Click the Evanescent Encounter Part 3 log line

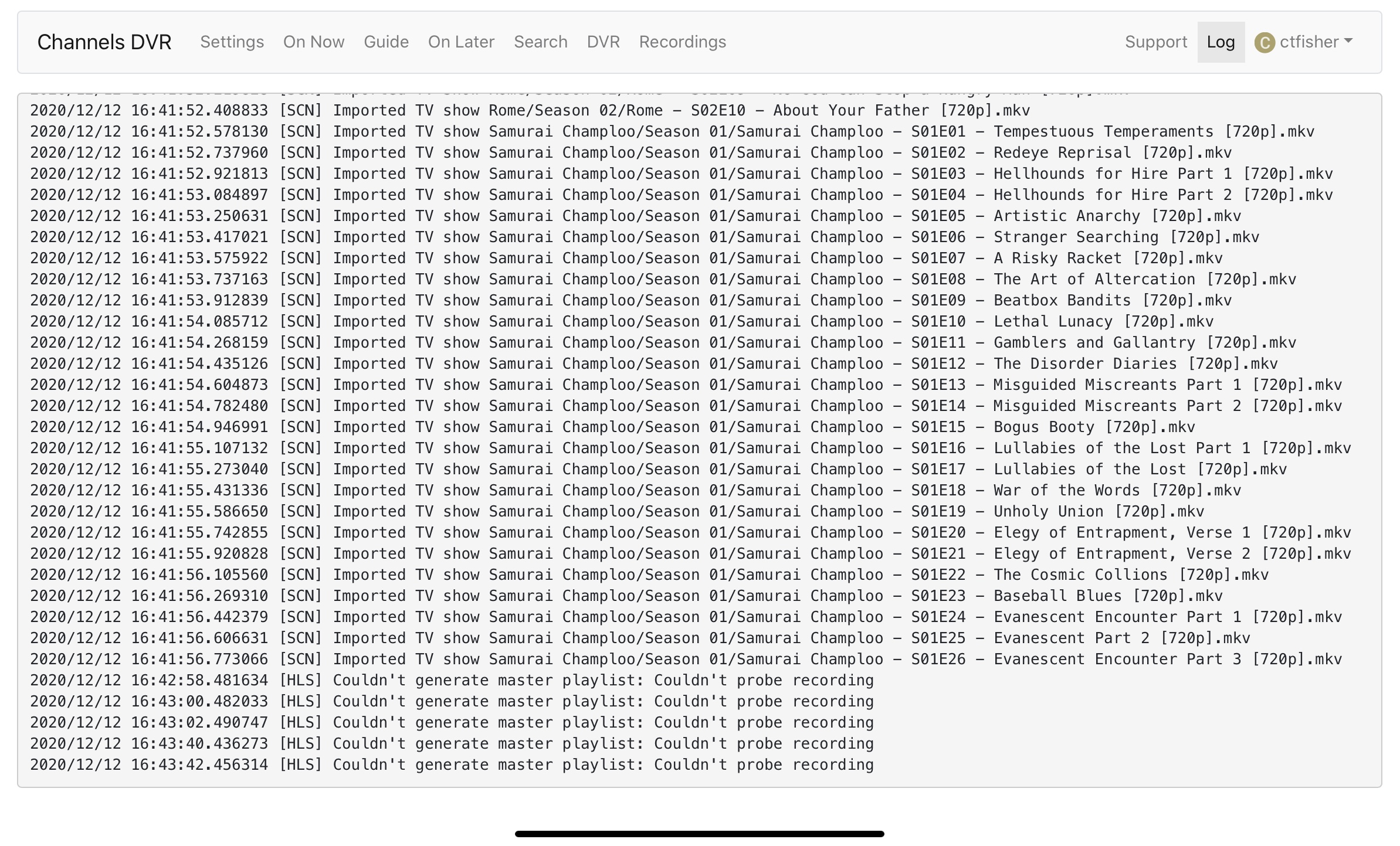pyautogui.click(x=686, y=660)
